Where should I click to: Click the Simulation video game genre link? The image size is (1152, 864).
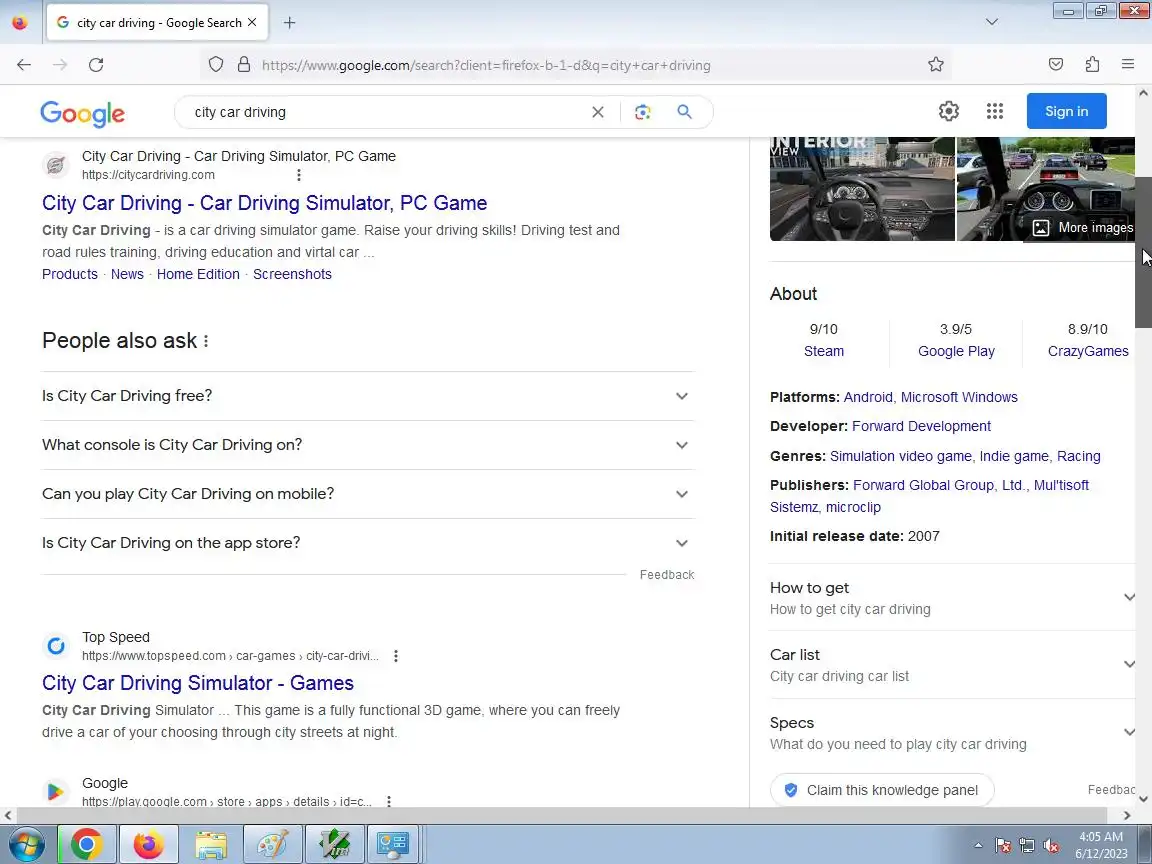[900, 456]
